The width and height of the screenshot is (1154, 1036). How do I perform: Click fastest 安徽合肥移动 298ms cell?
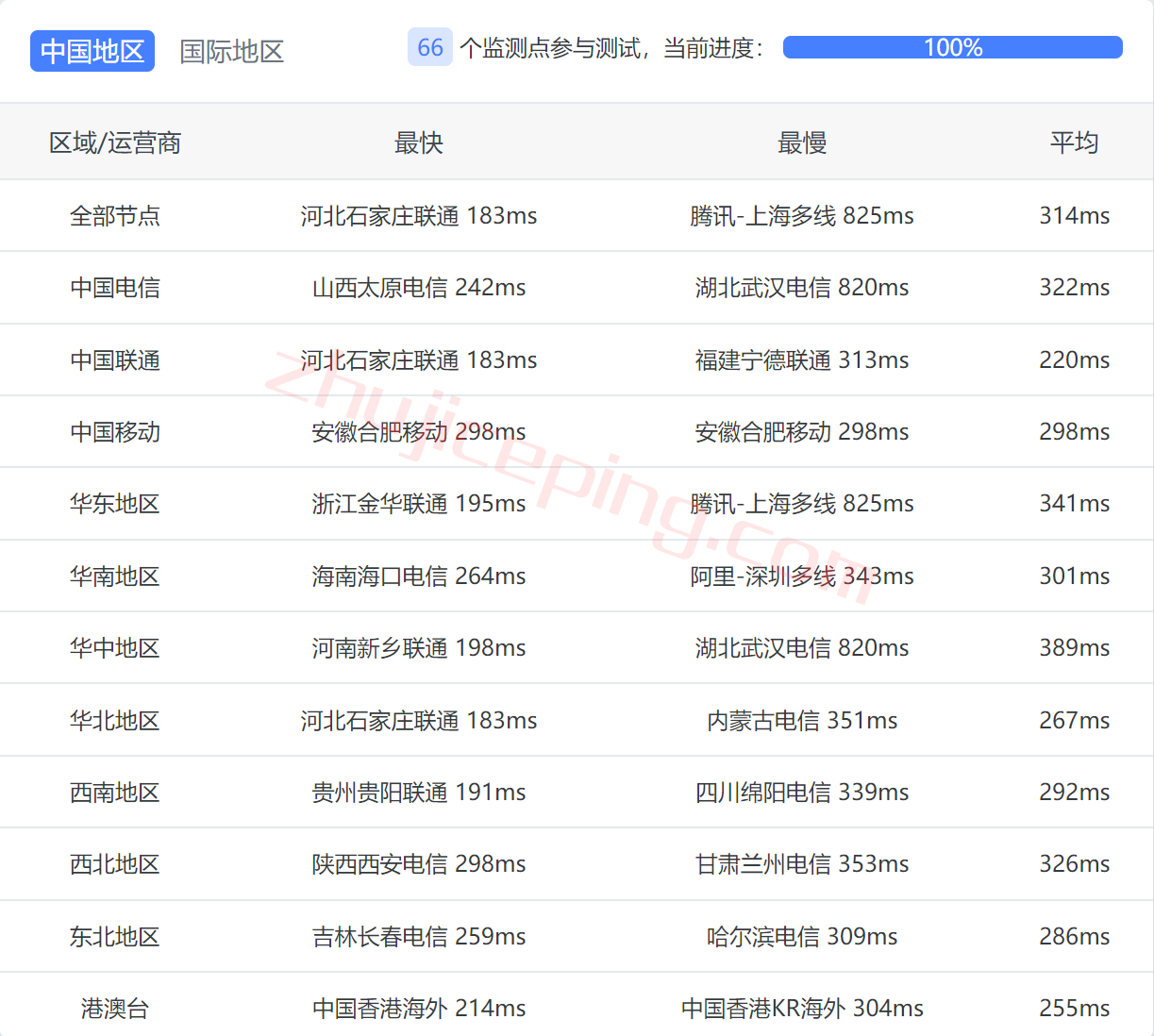[419, 431]
